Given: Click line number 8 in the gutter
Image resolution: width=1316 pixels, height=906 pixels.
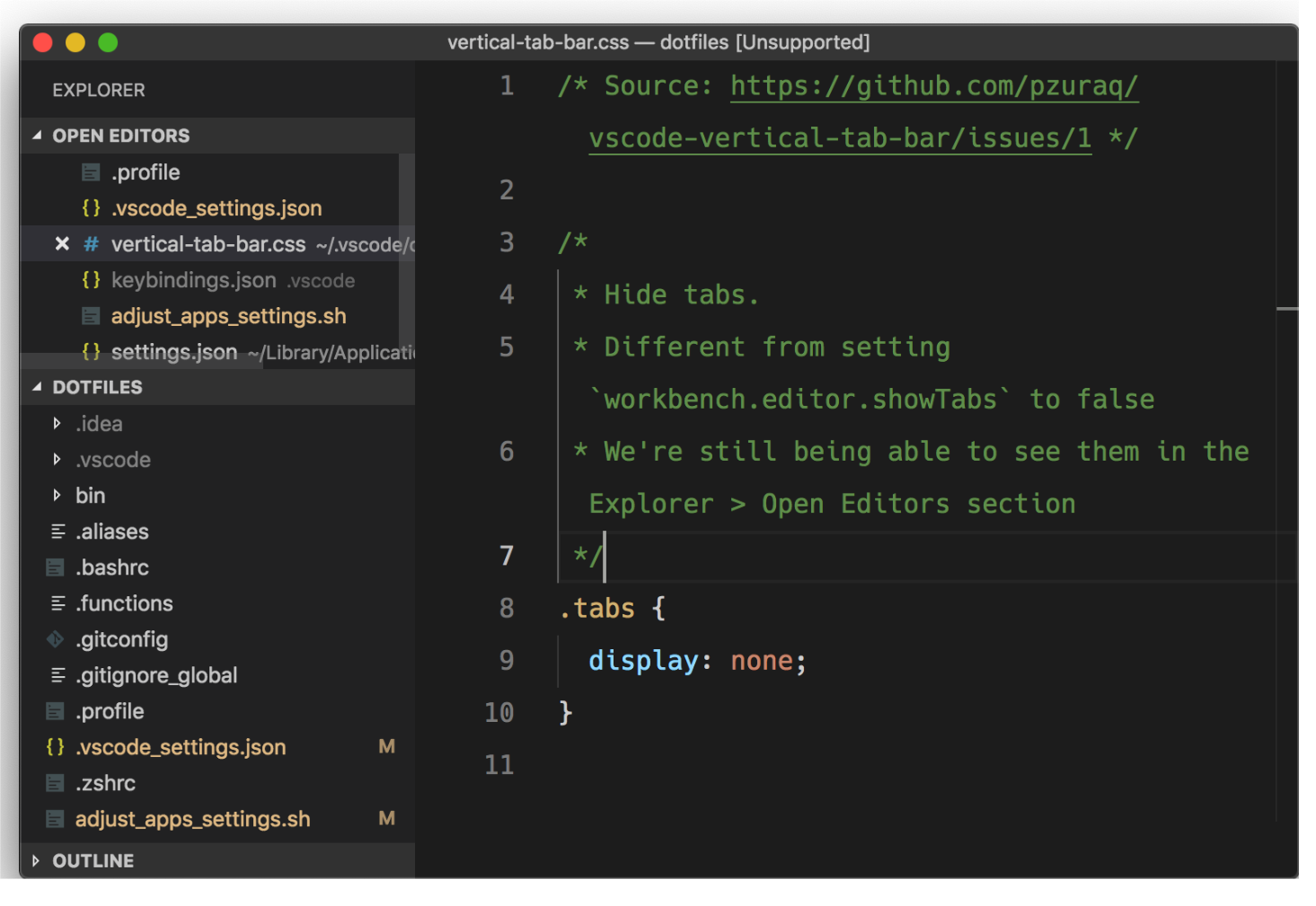Looking at the screenshot, I should click(x=507, y=608).
